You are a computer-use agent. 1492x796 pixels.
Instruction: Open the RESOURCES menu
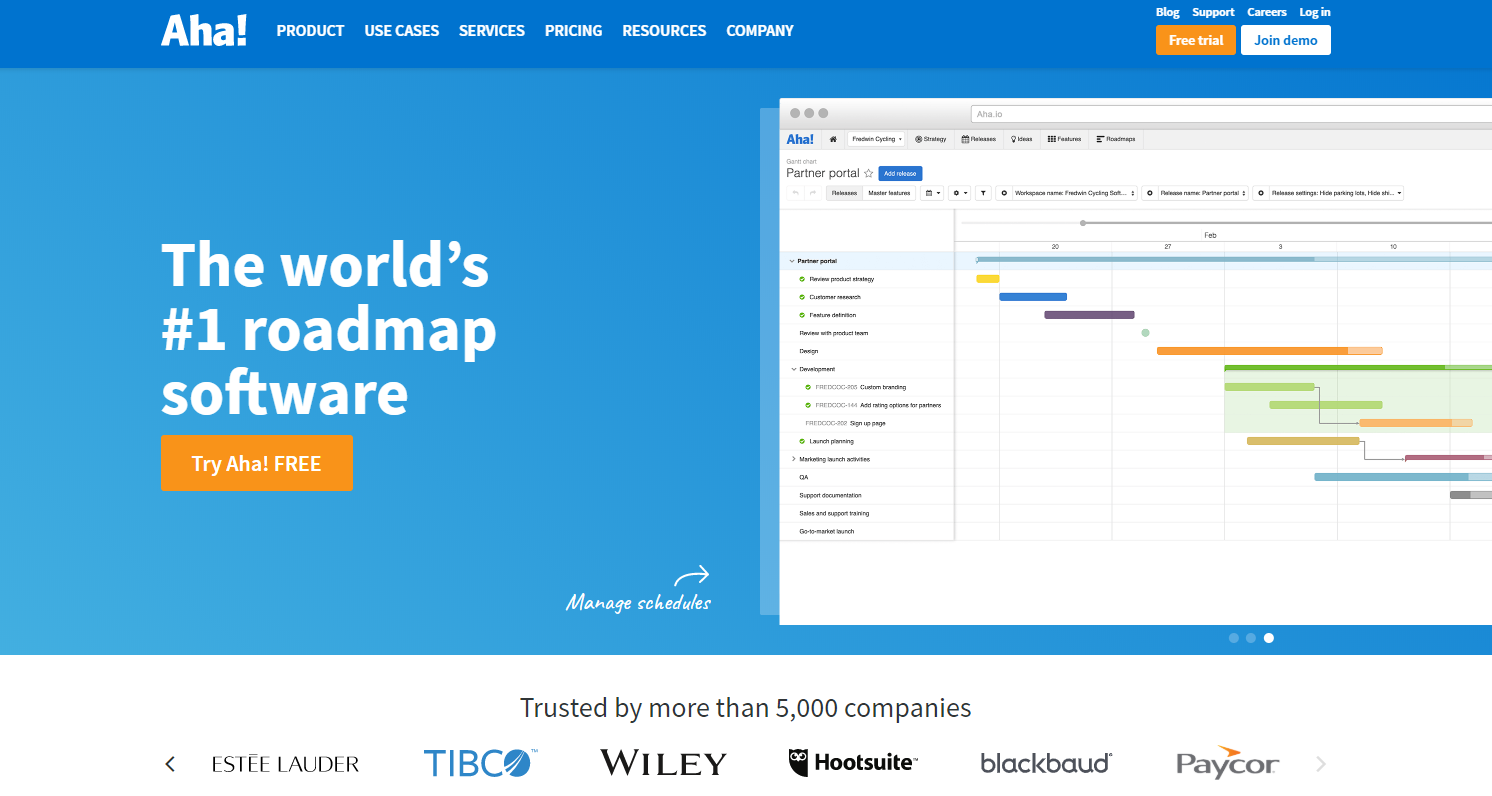pyautogui.click(x=664, y=31)
